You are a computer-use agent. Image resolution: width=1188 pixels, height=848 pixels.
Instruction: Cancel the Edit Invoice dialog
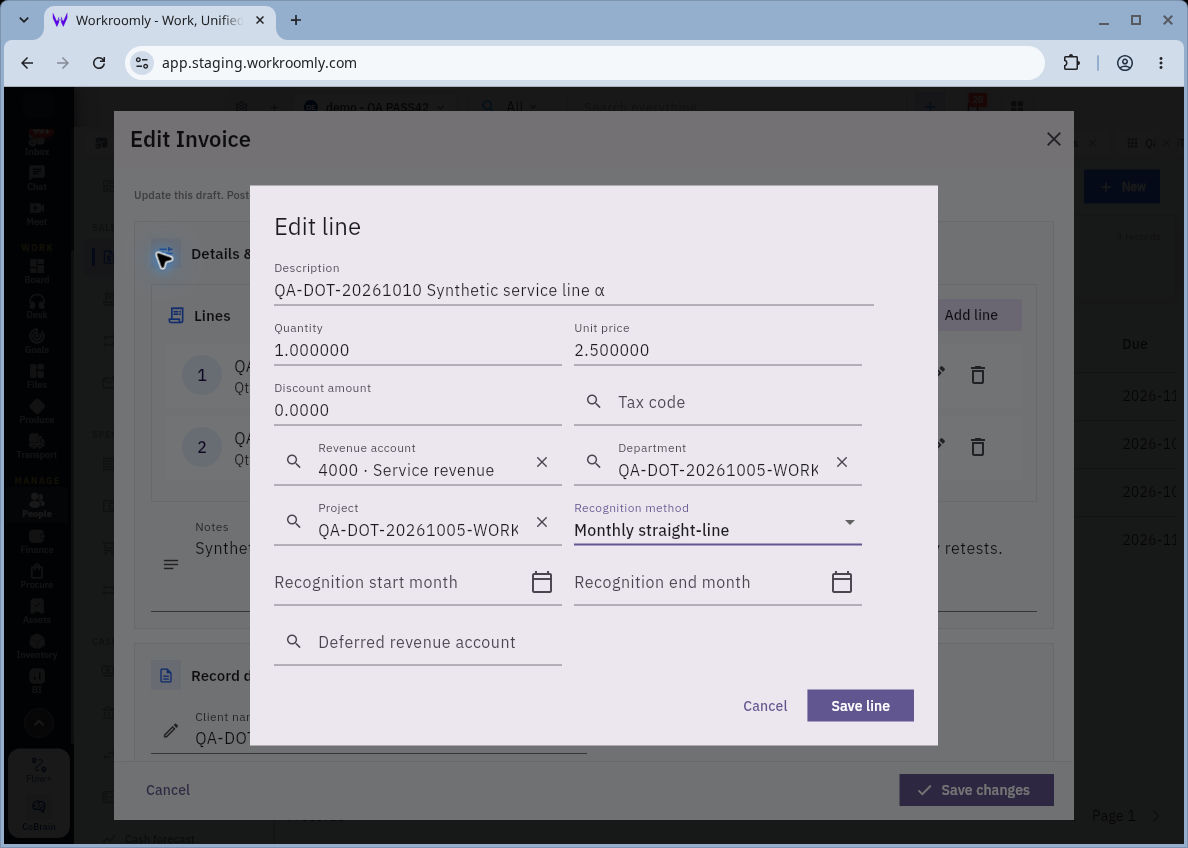click(168, 790)
